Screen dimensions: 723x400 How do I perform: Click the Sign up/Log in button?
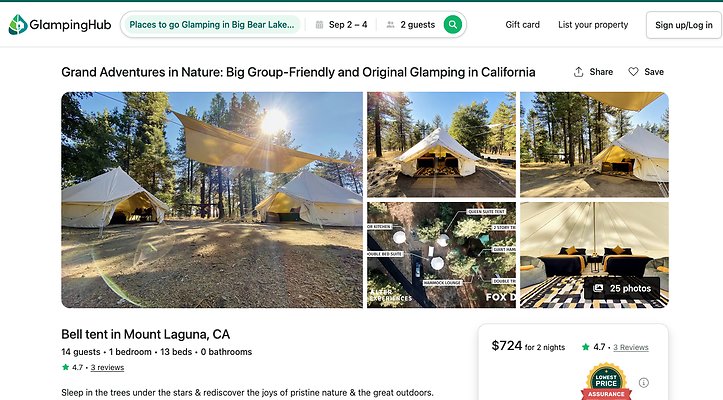click(x=684, y=25)
